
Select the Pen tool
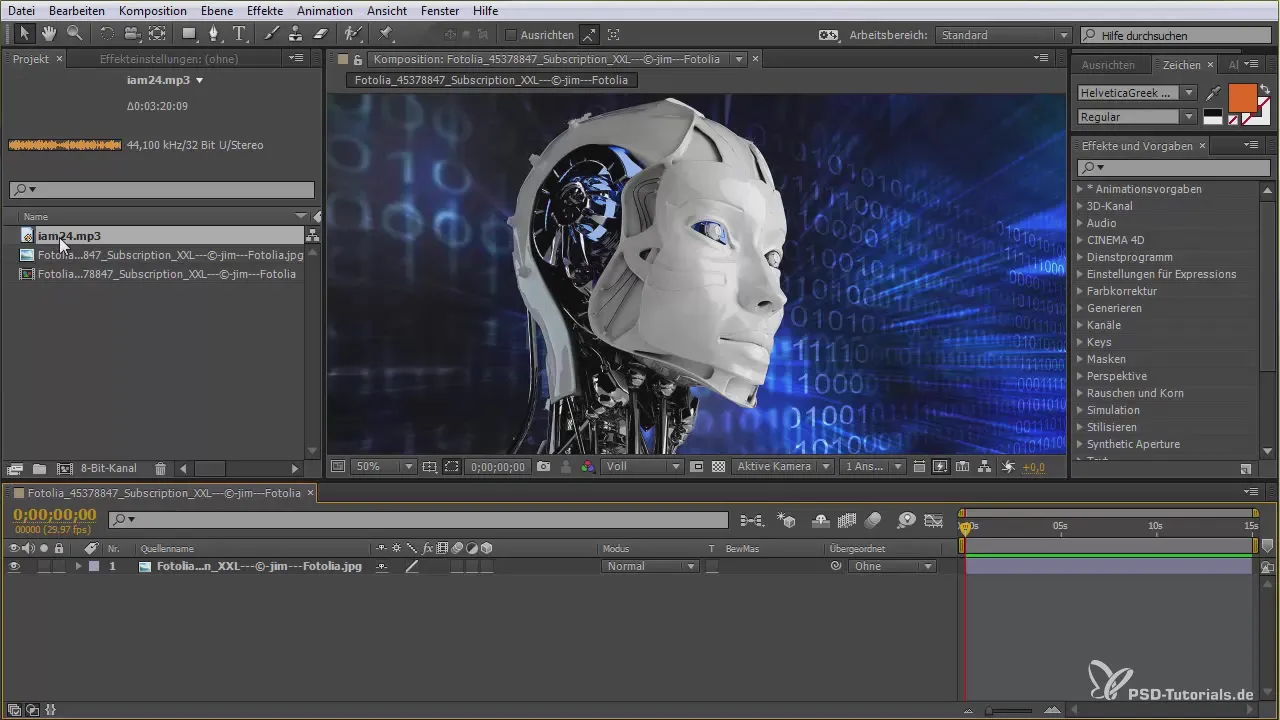click(x=214, y=34)
